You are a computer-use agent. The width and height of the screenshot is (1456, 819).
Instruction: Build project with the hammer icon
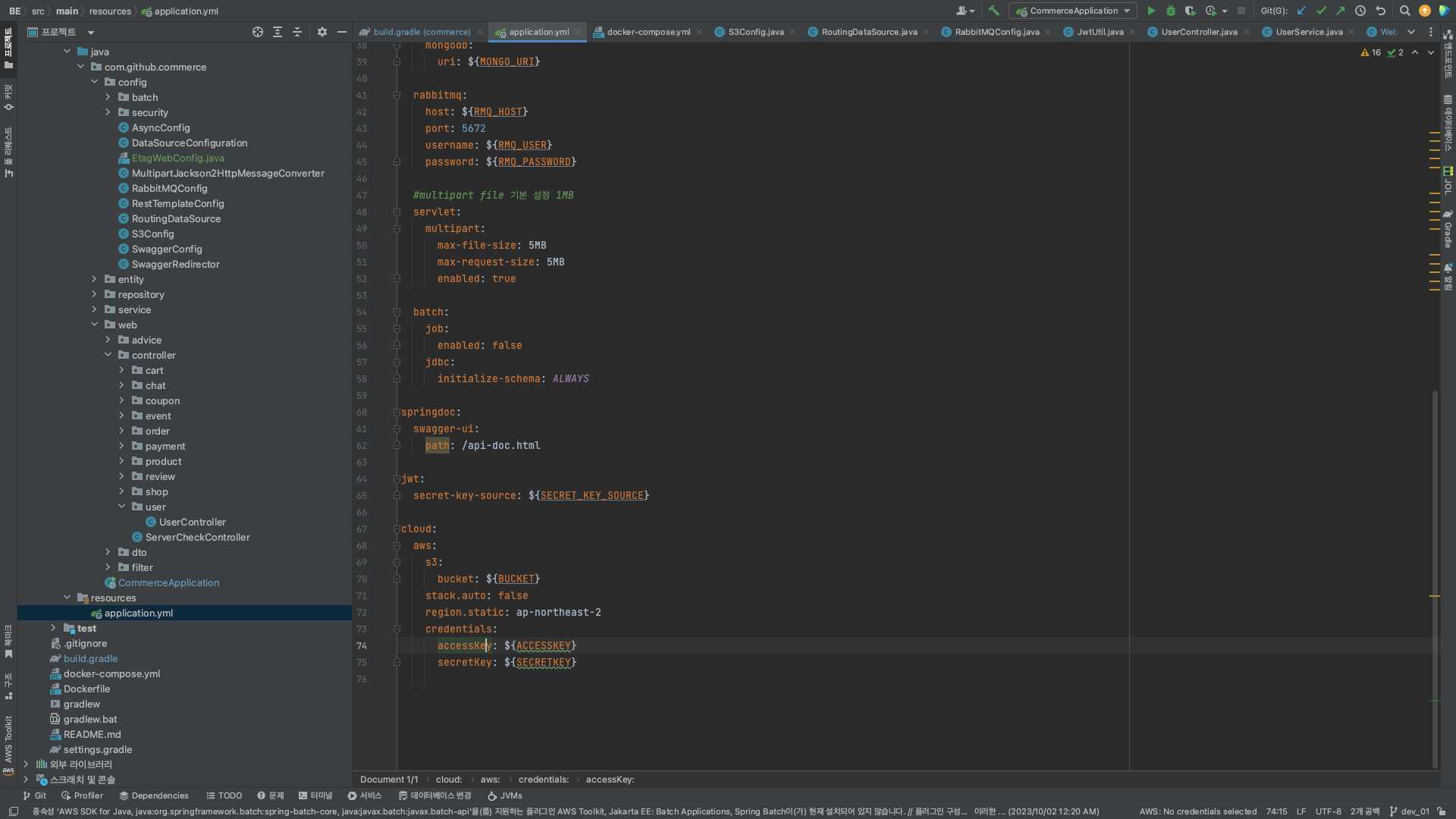pos(993,11)
